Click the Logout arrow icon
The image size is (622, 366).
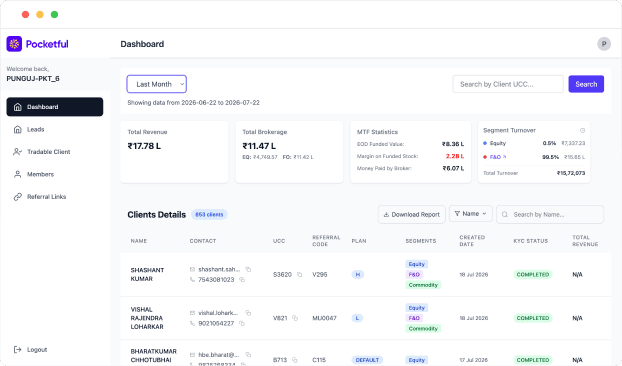tap(17, 349)
